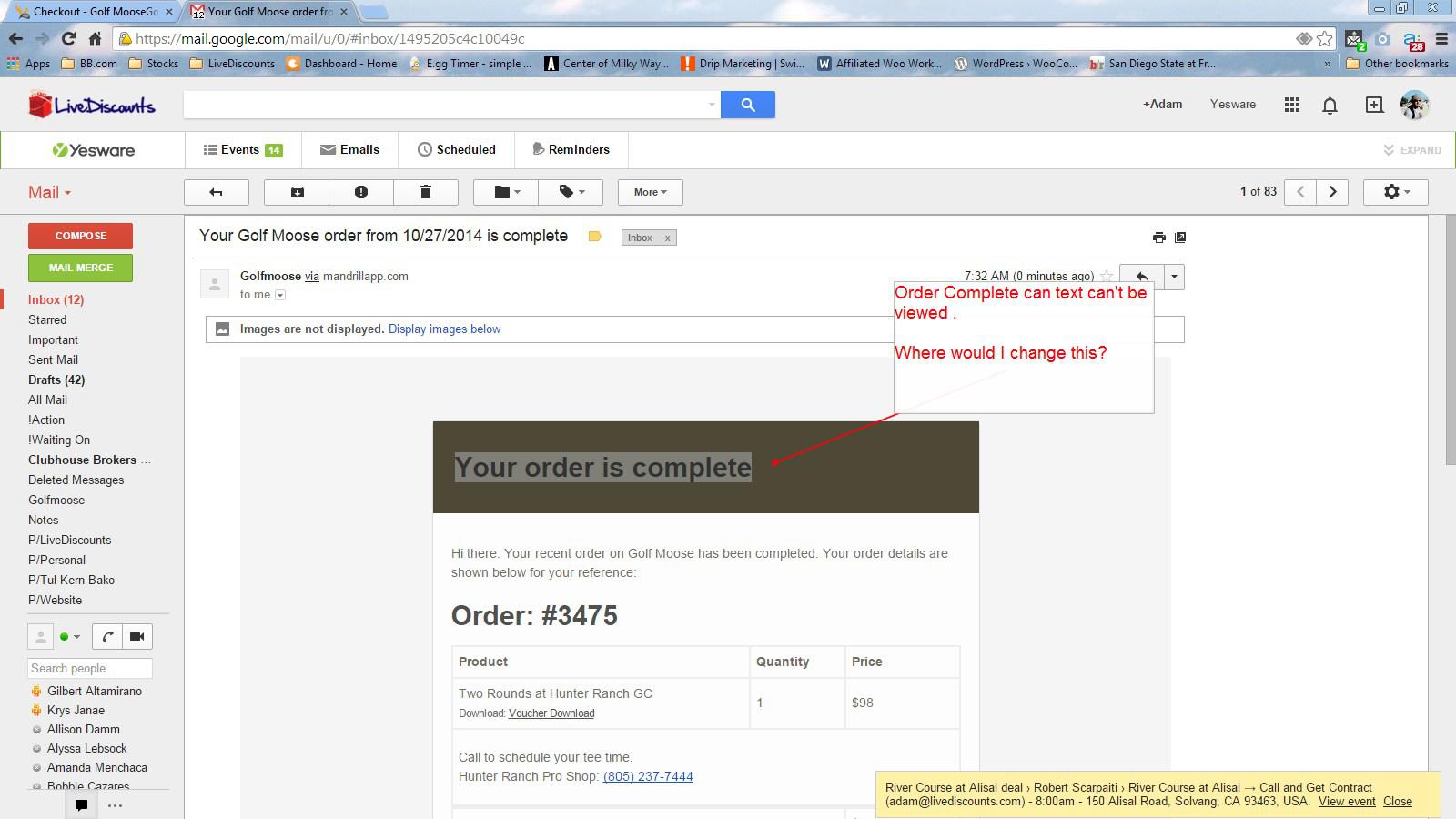This screenshot has height=819, width=1456.
Task: Click the COMPOSE button
Action: (x=80, y=236)
